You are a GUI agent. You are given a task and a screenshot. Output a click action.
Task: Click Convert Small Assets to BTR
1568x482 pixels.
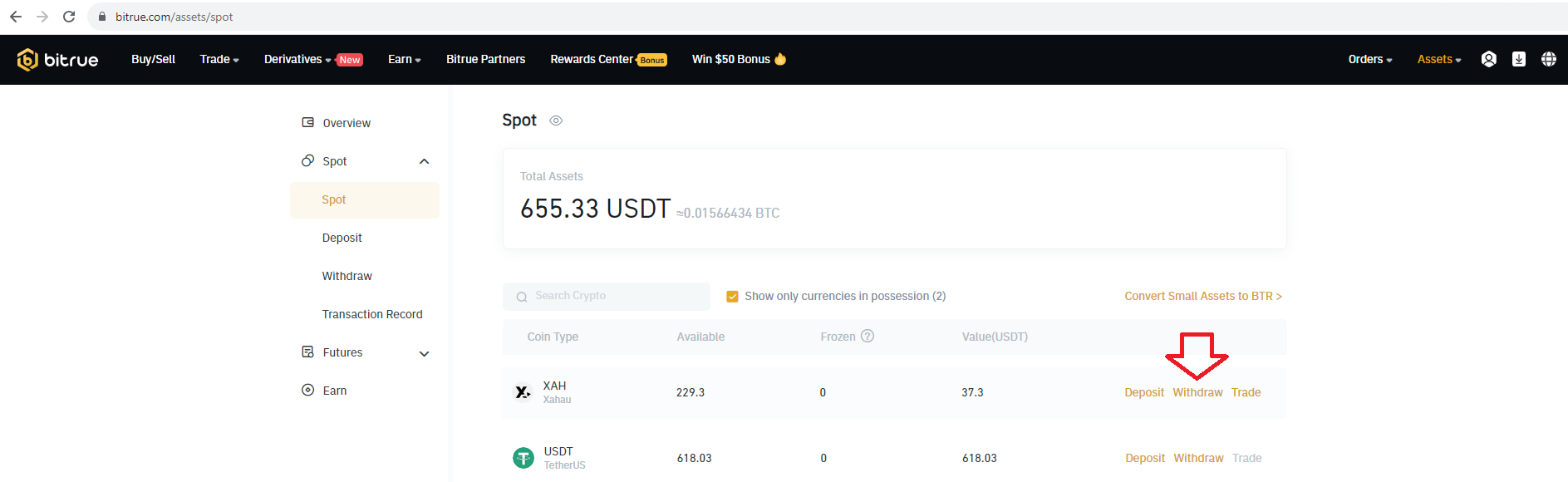tap(1202, 297)
